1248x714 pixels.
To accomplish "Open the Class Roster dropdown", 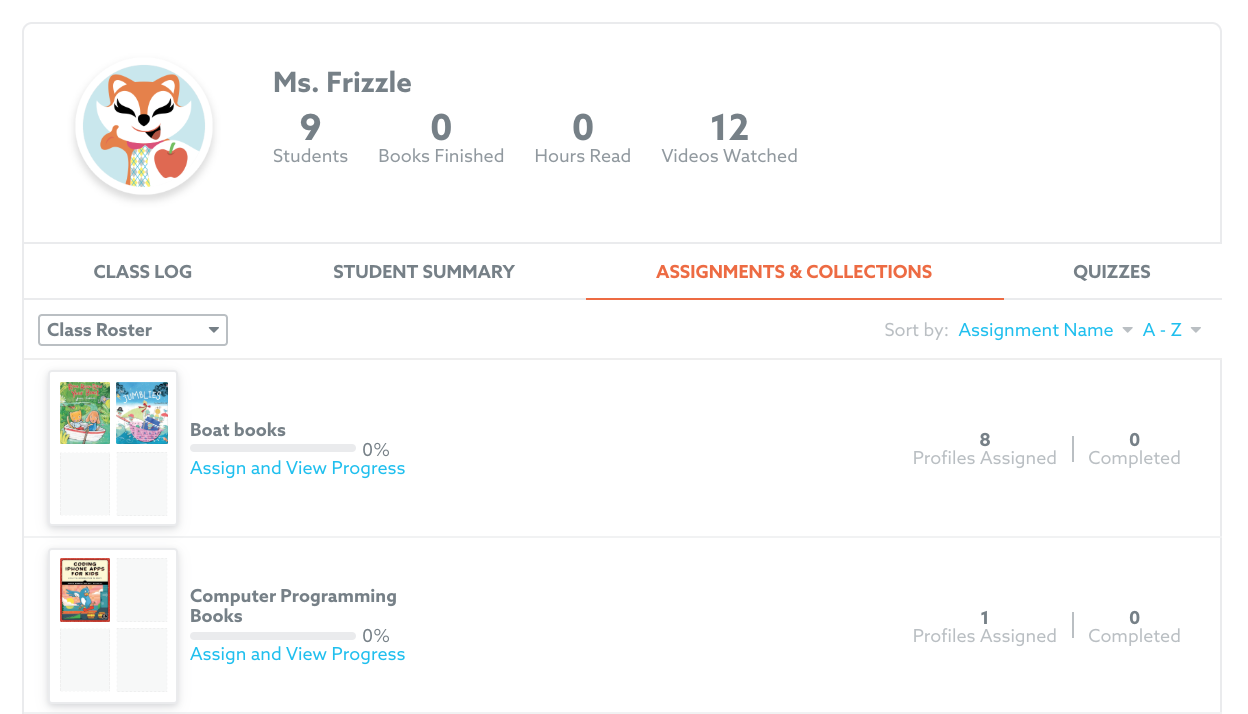I will (133, 330).
